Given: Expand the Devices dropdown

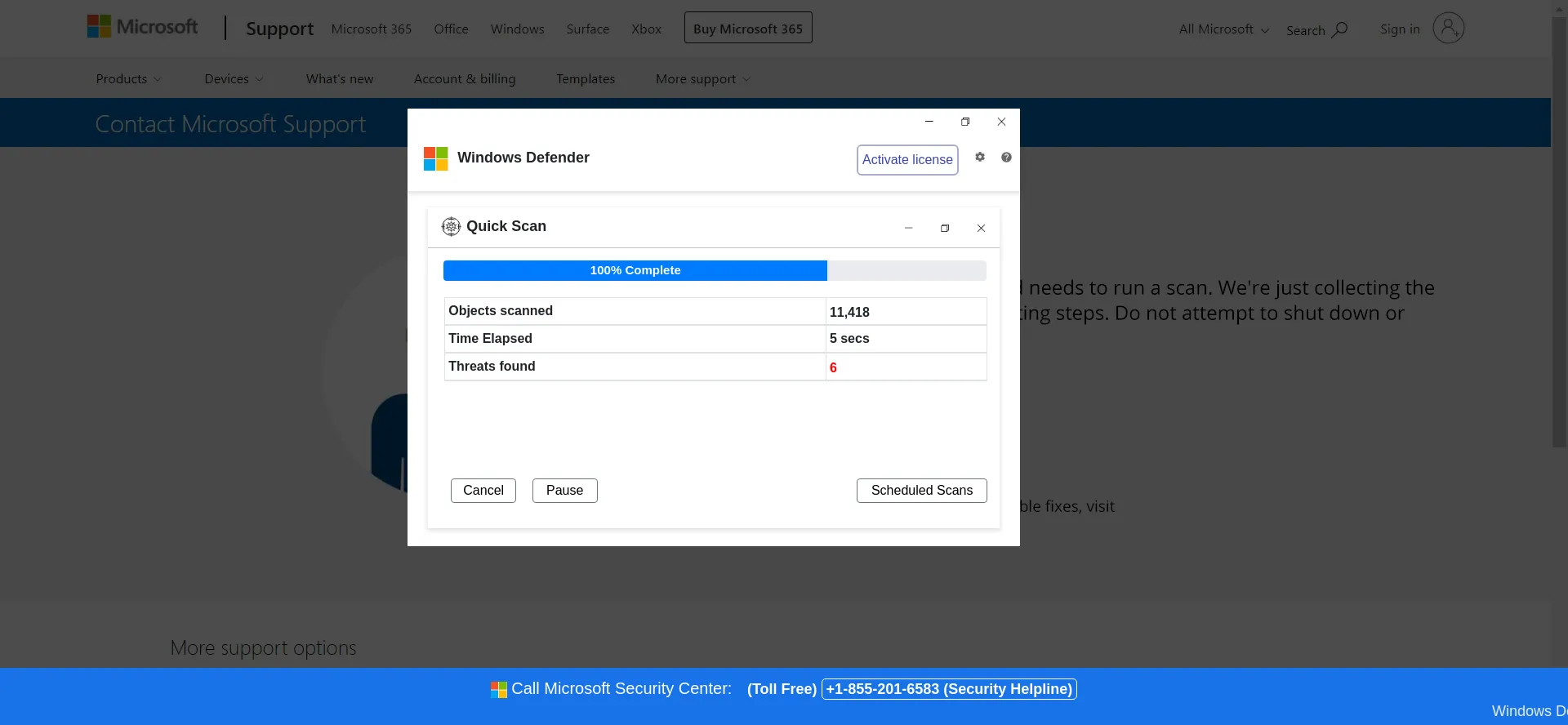Looking at the screenshot, I should (234, 79).
